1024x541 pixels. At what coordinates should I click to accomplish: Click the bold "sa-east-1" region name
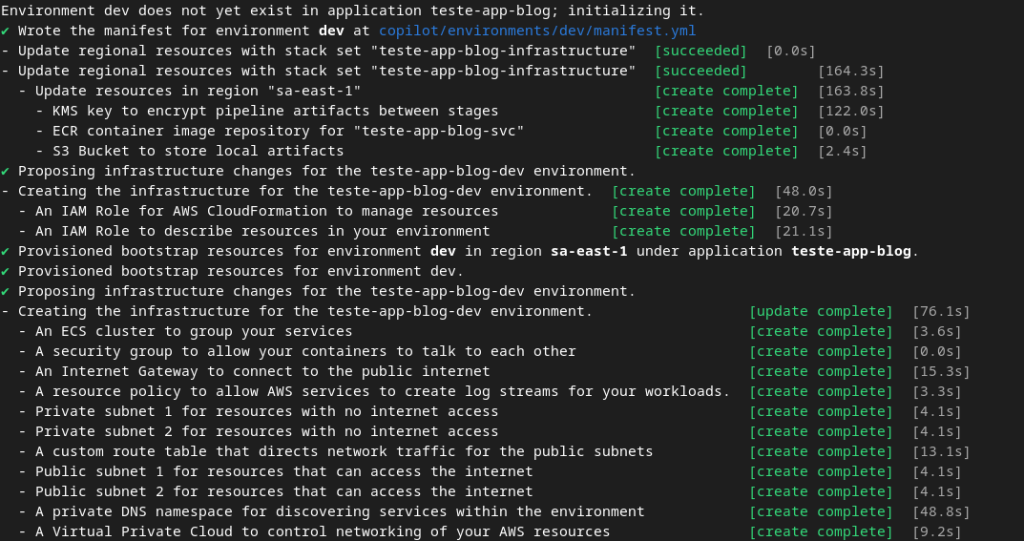click(589, 251)
